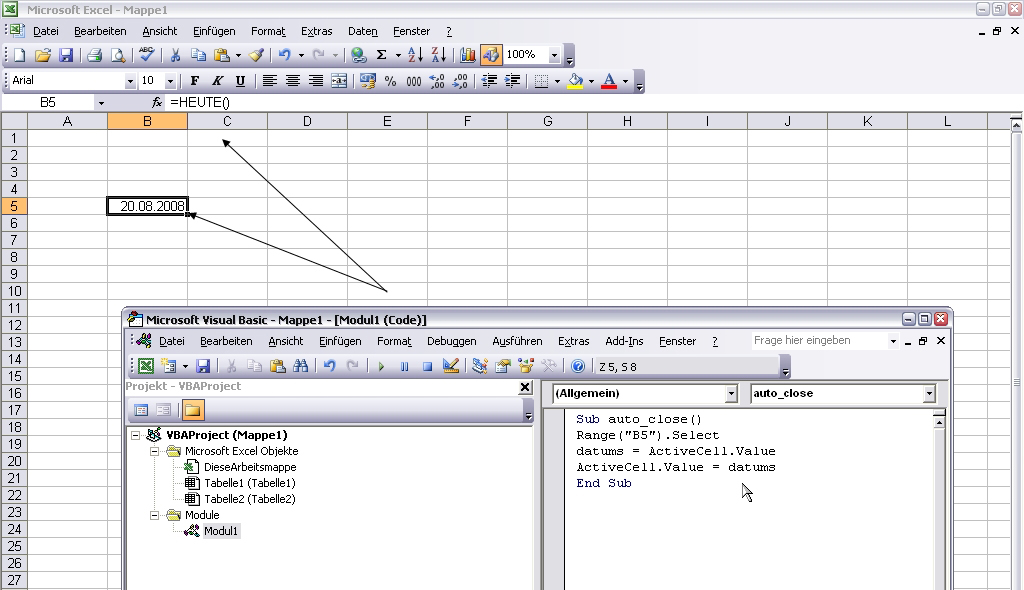Viewport: 1024px width, 590px height.
Task: Toggle Bold (F) formatting in Excel
Action: [195, 81]
